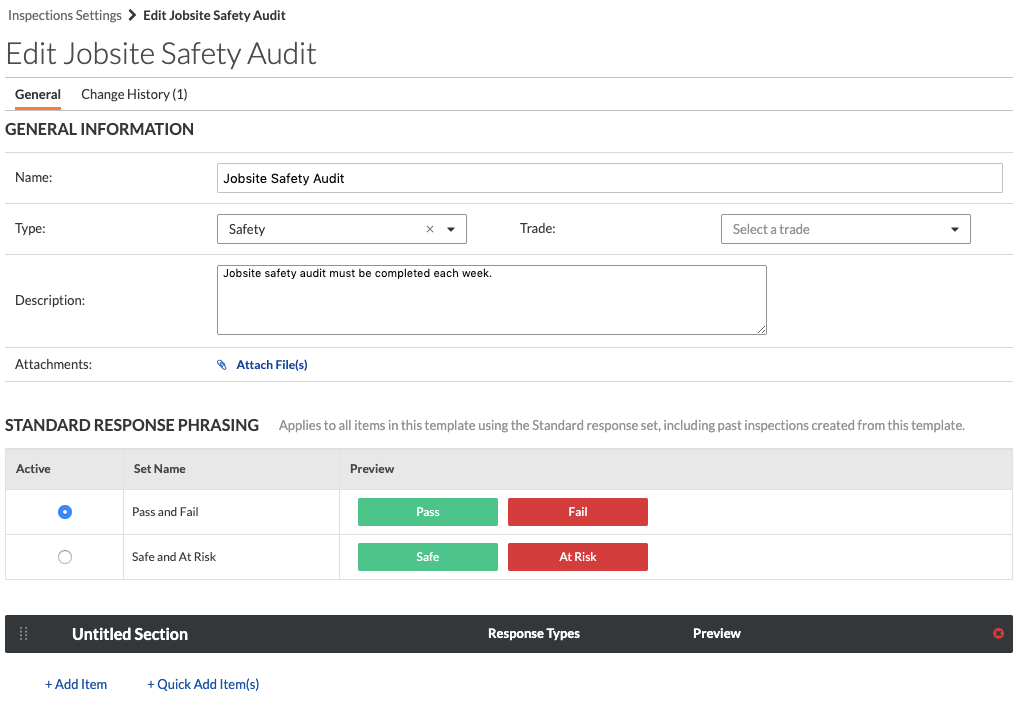Click the Preview label in section bar

point(717,633)
